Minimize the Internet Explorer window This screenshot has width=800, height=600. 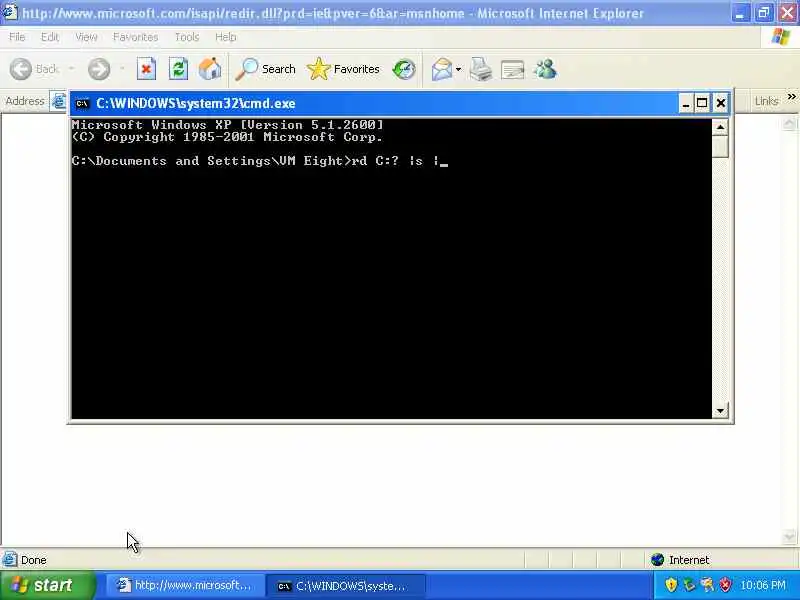click(740, 13)
